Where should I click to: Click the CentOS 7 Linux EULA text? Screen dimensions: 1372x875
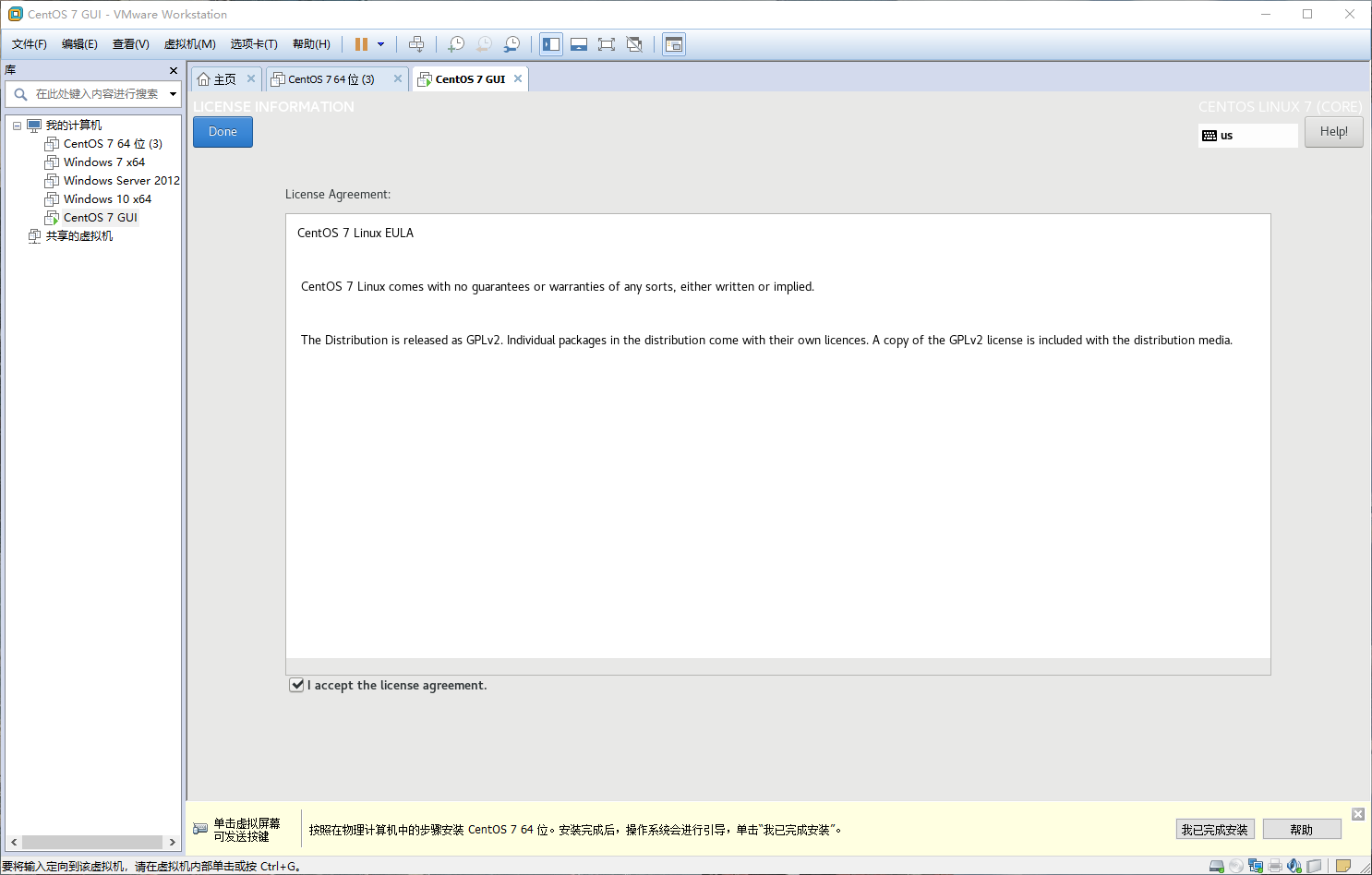coord(355,233)
